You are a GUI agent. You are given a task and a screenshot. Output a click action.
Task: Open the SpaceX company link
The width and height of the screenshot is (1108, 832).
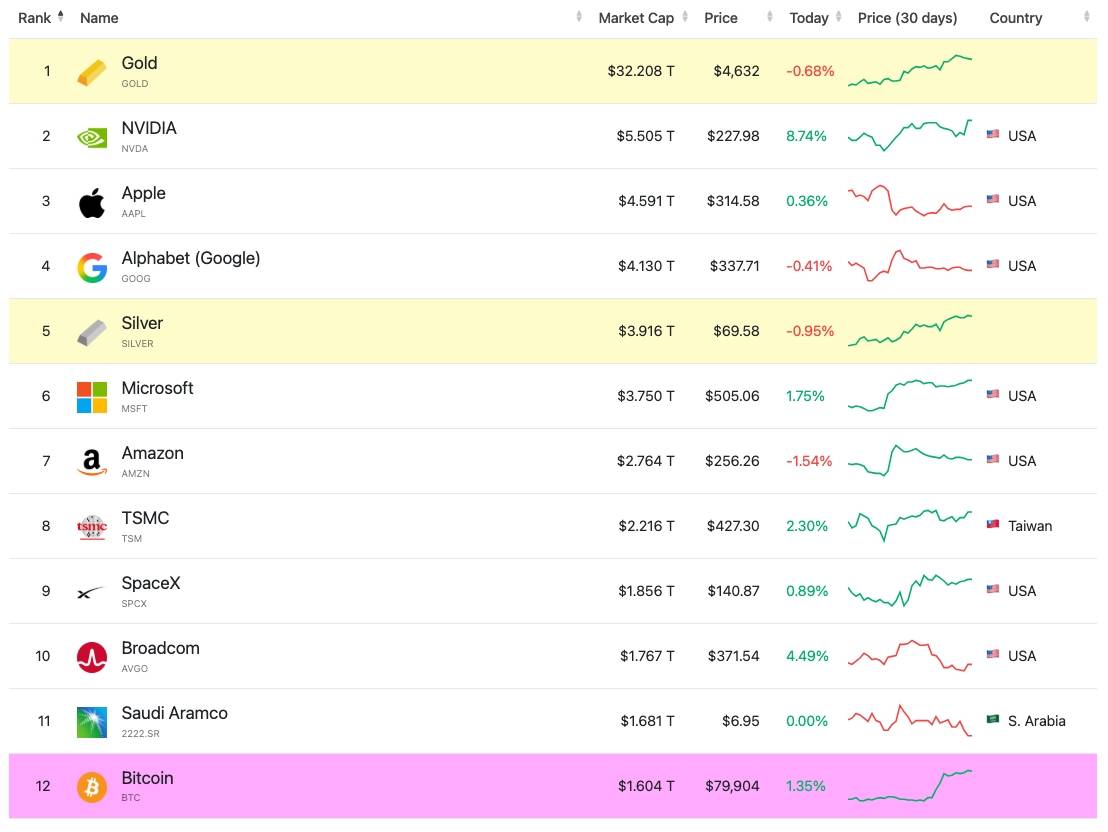tap(151, 583)
